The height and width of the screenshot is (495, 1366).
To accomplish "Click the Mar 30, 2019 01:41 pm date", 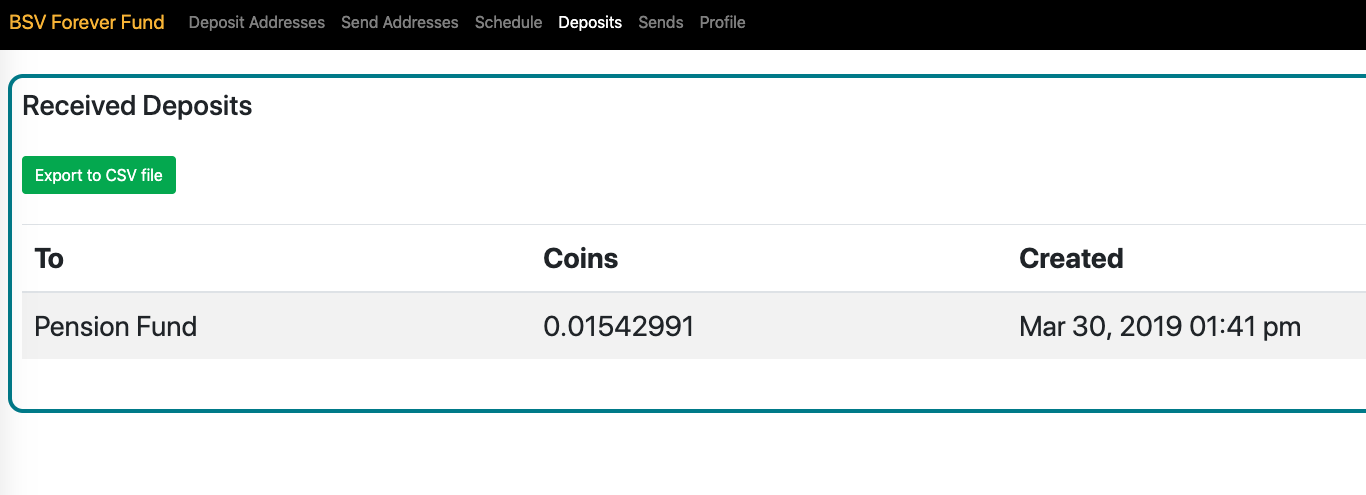I will (1159, 326).
